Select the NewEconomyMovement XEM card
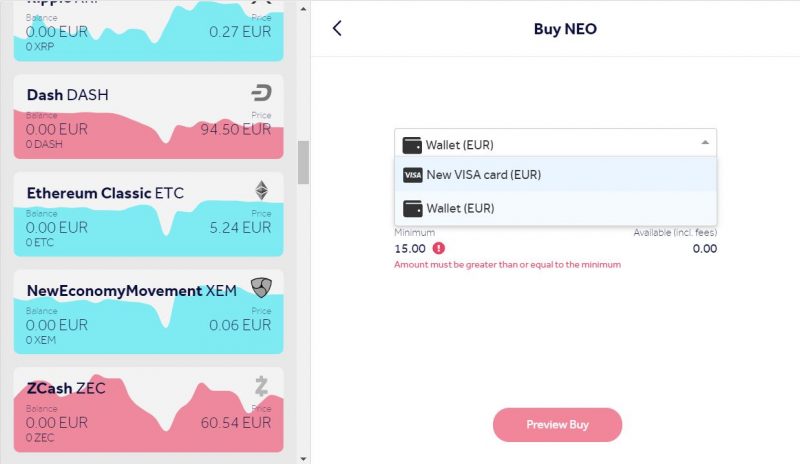The height and width of the screenshot is (464, 800). click(x=148, y=312)
